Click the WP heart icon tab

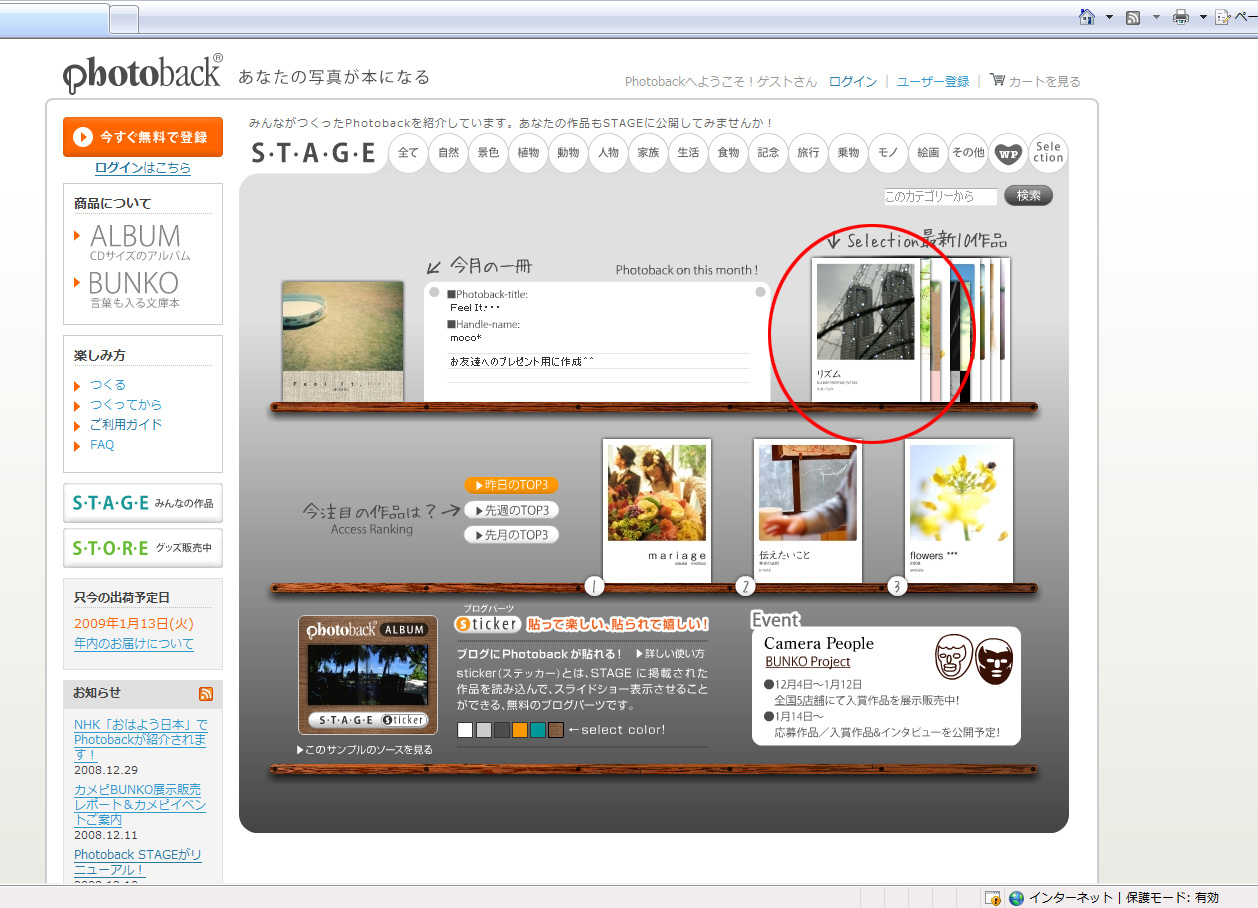click(x=1008, y=153)
